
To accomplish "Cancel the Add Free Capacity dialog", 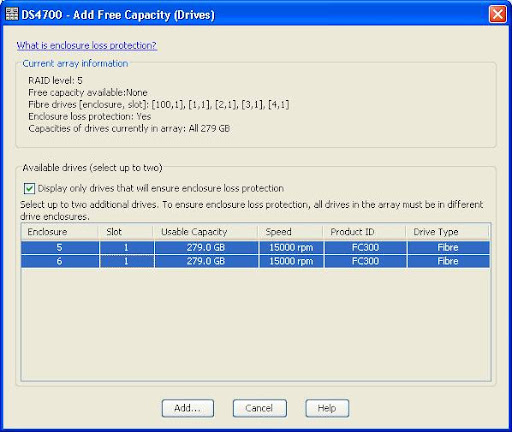I will pos(259,408).
